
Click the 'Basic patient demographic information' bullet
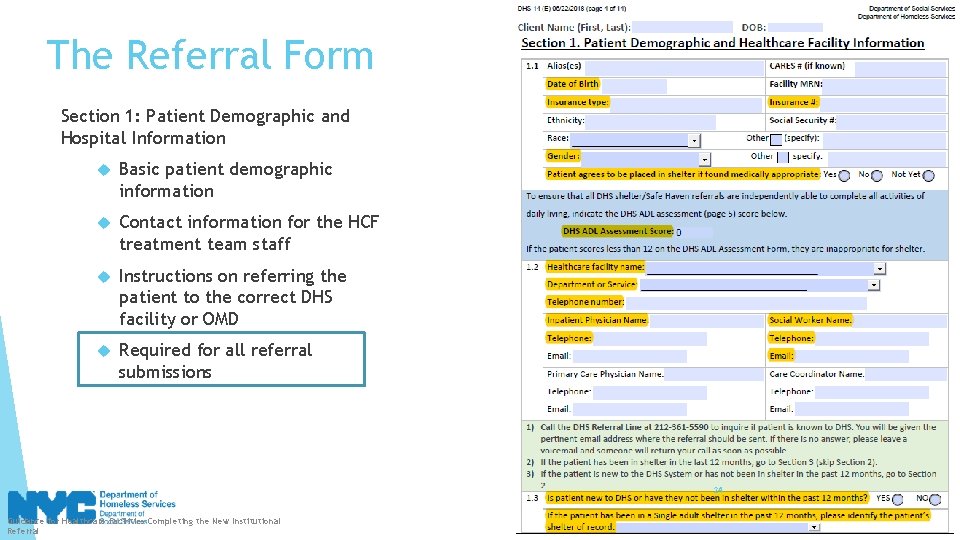tap(225, 180)
